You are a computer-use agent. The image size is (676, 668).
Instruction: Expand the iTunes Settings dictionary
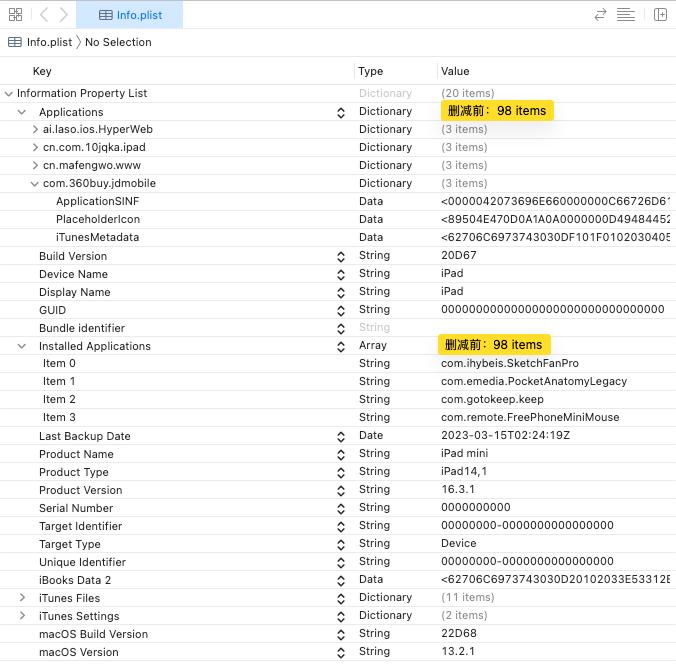click(x=22, y=616)
